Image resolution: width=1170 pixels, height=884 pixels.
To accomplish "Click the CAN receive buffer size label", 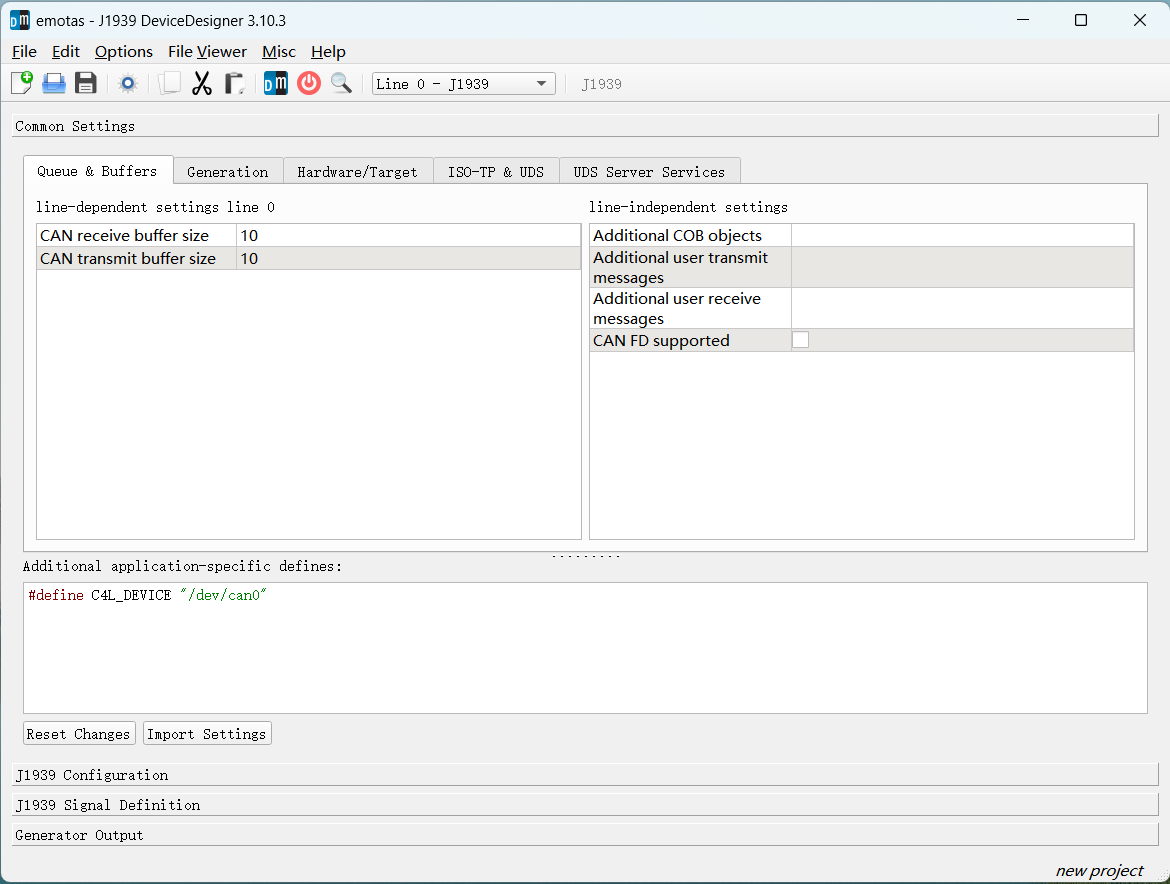I will click(x=125, y=236).
